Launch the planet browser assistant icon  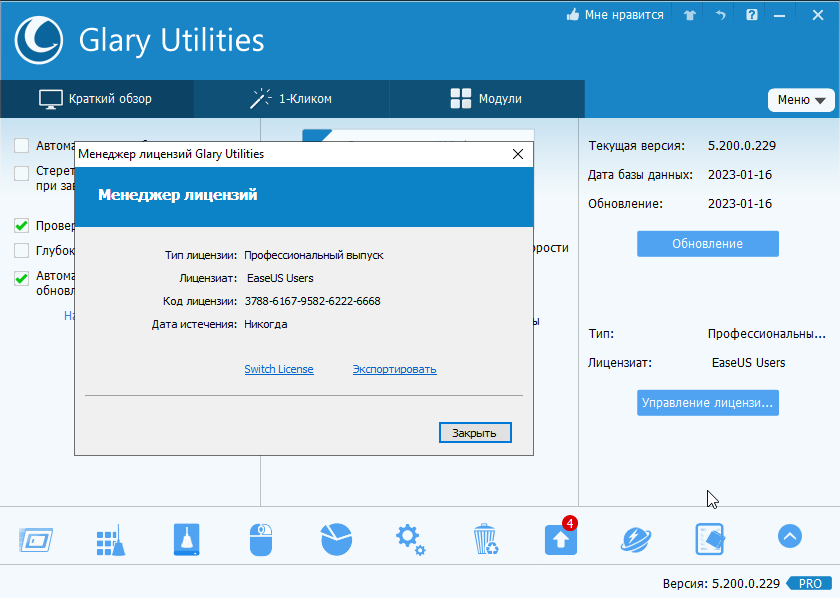pyautogui.click(x=636, y=540)
